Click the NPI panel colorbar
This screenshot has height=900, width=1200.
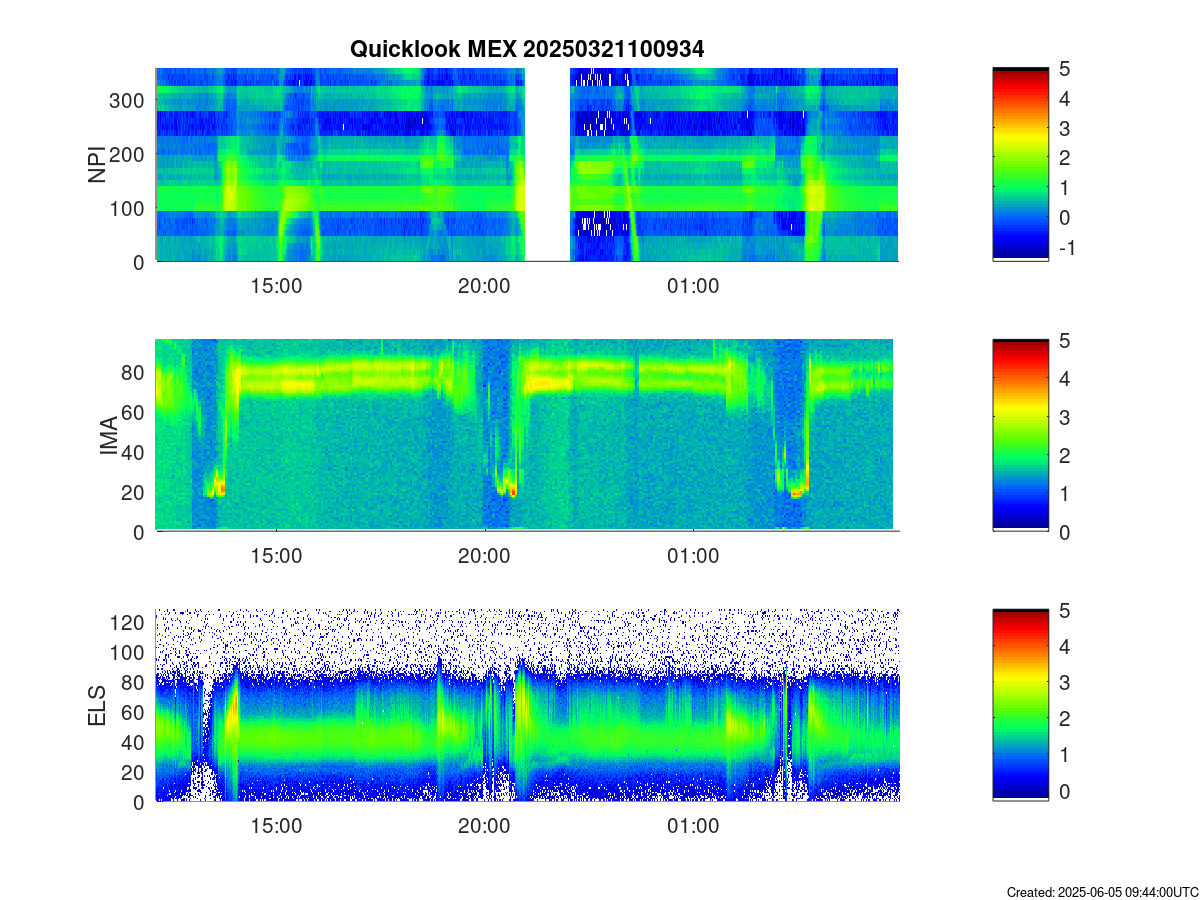click(x=1020, y=165)
